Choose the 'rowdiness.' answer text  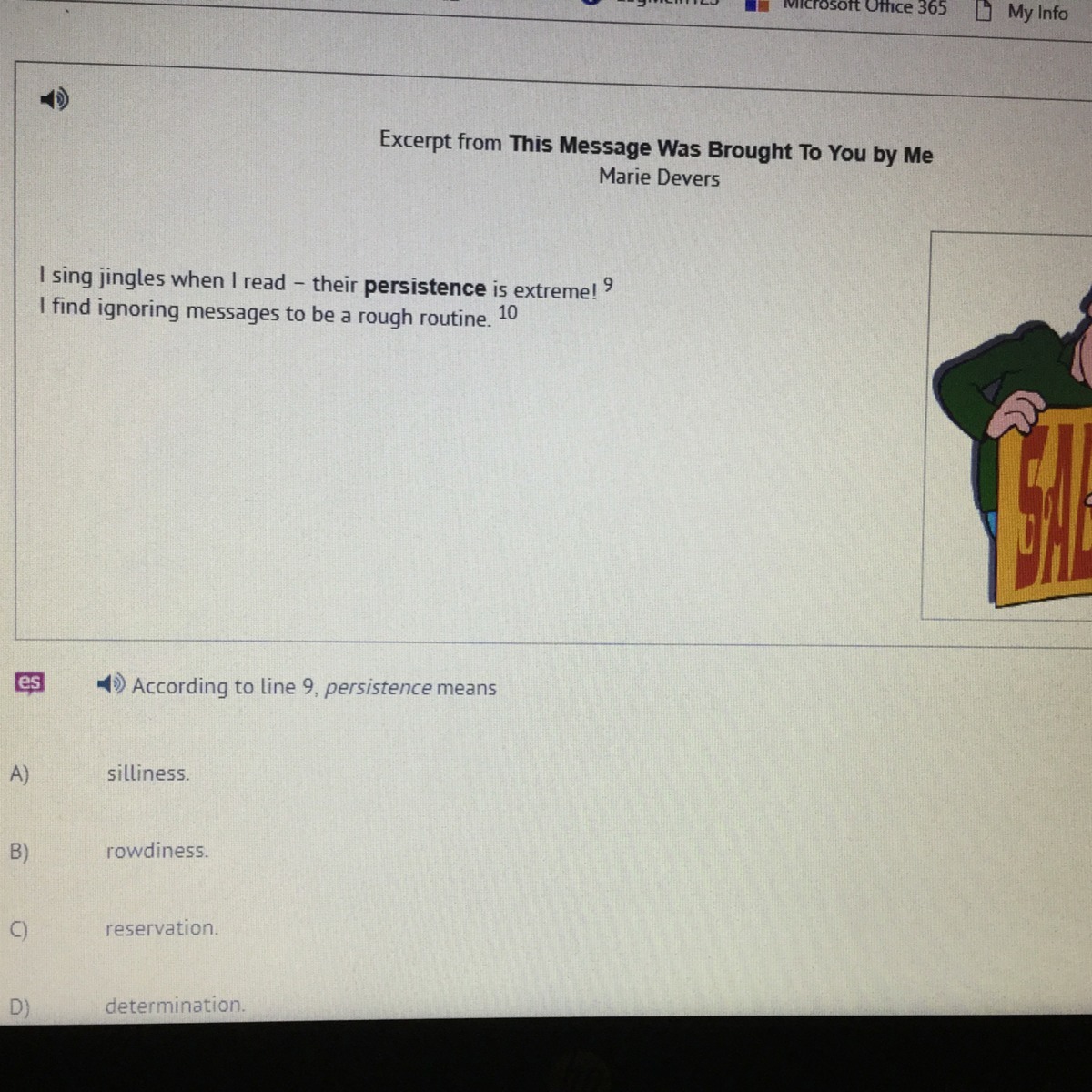tap(157, 851)
